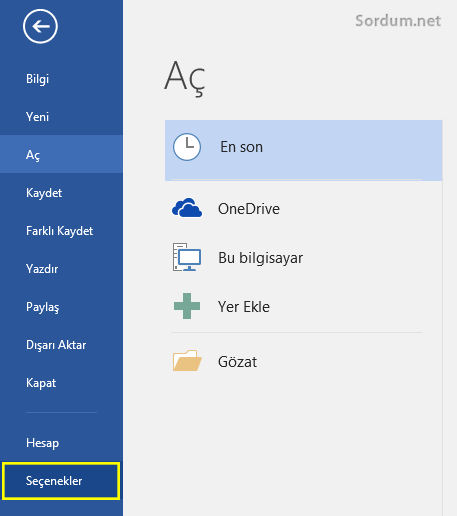Open Farklı Kaydet

tap(61, 231)
